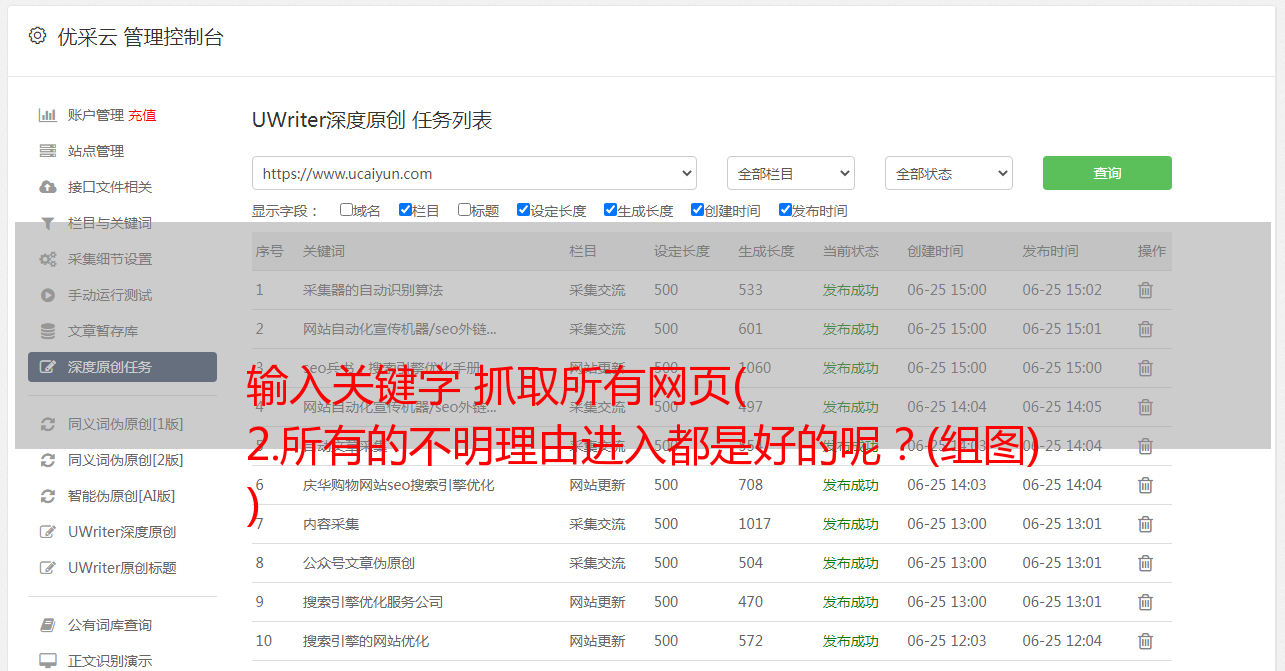The height and width of the screenshot is (671, 1285).
Task: Click the book icon for 公有词库查询
Action: click(x=47, y=625)
